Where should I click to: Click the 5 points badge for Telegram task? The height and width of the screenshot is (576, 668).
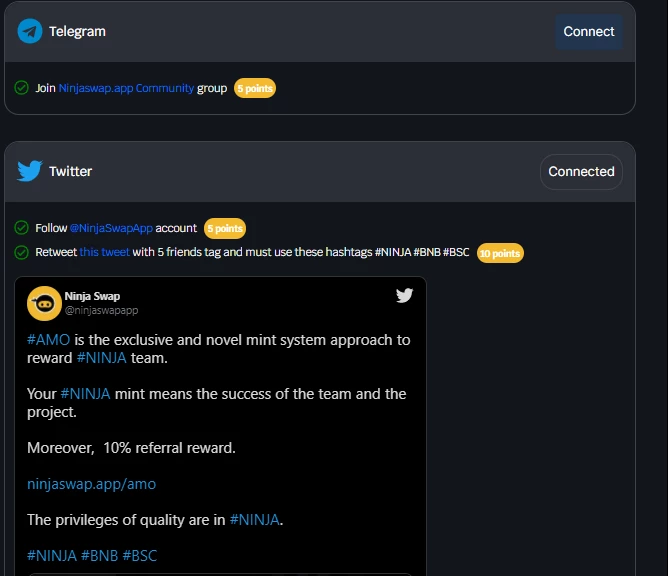pos(255,88)
